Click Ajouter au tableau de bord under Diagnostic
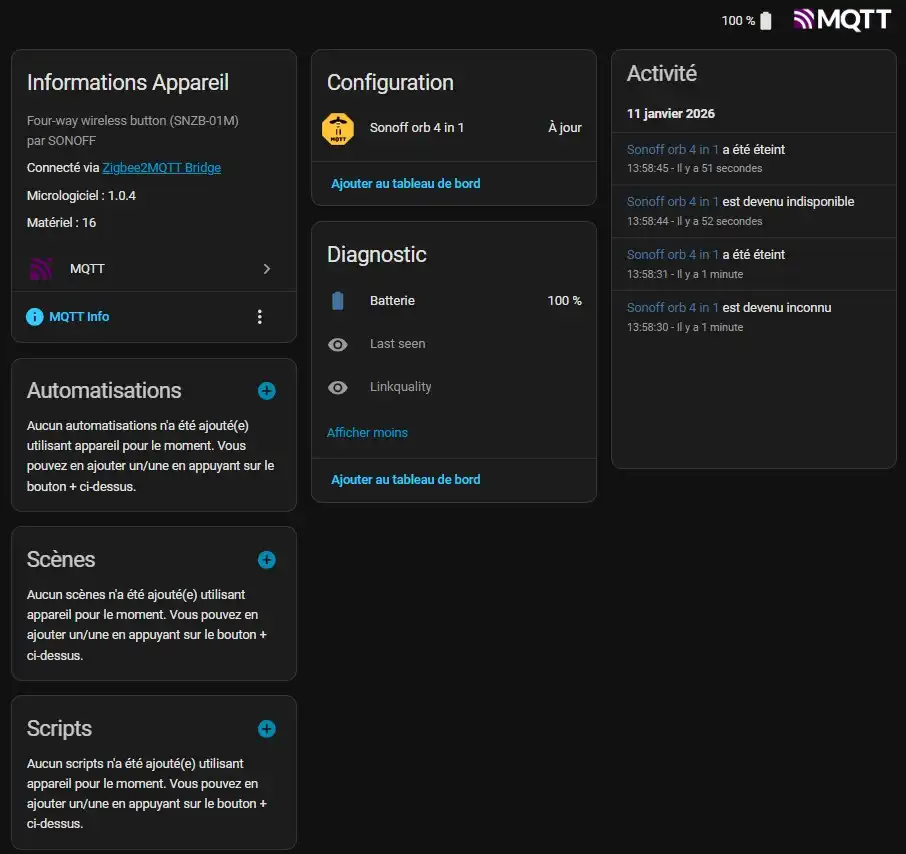Screen dimensions: 906x854 405,480
